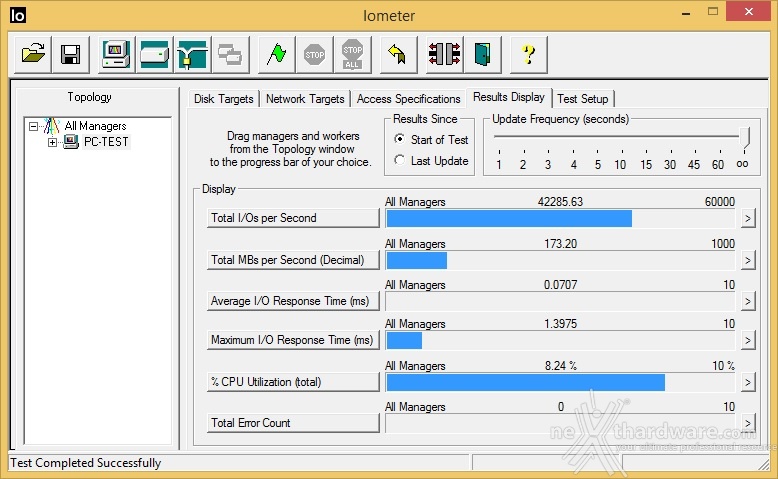Image resolution: width=778 pixels, height=479 pixels.
Task: Click Average I/O Response Time (ms) button
Action: (293, 301)
